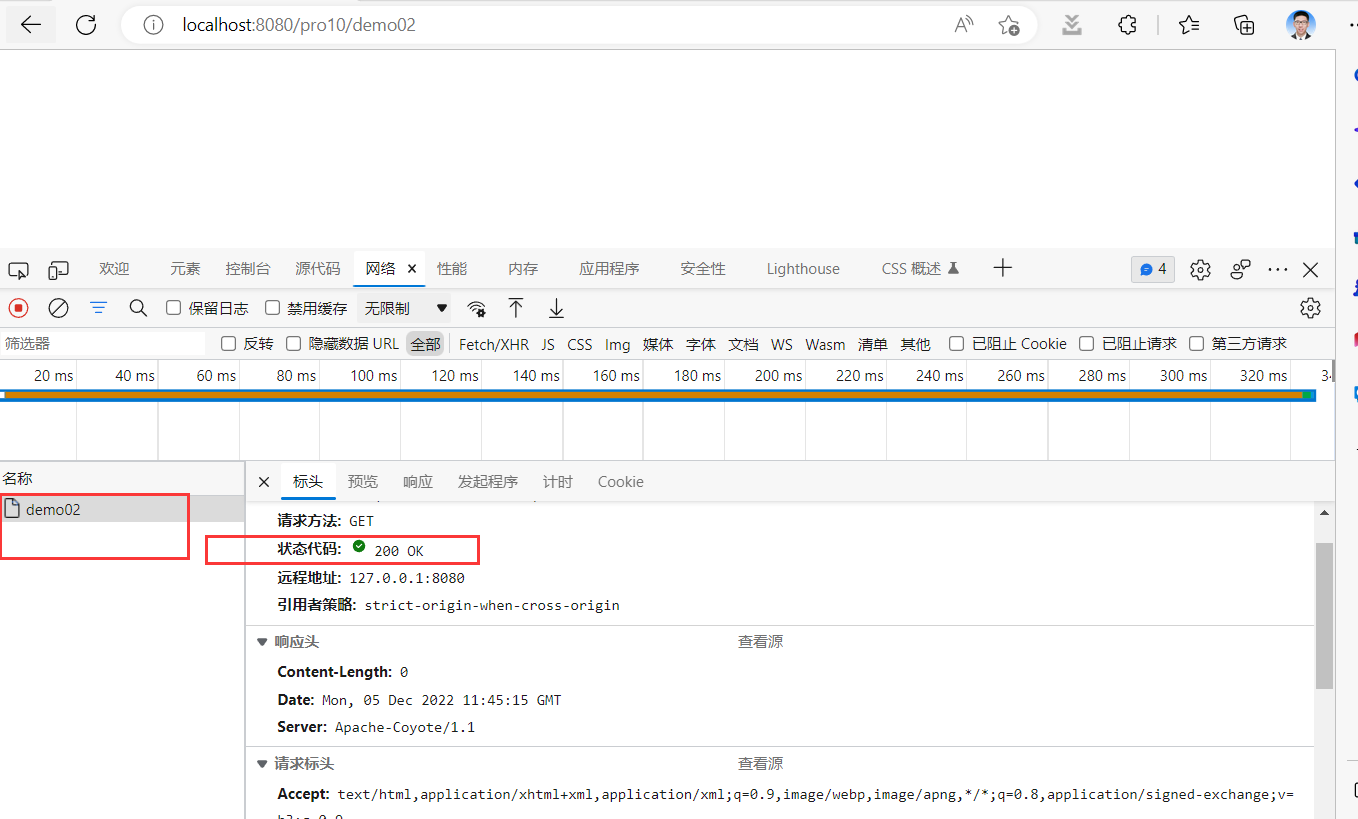
Task: Collapse the 请求标头 section
Action: point(262,763)
